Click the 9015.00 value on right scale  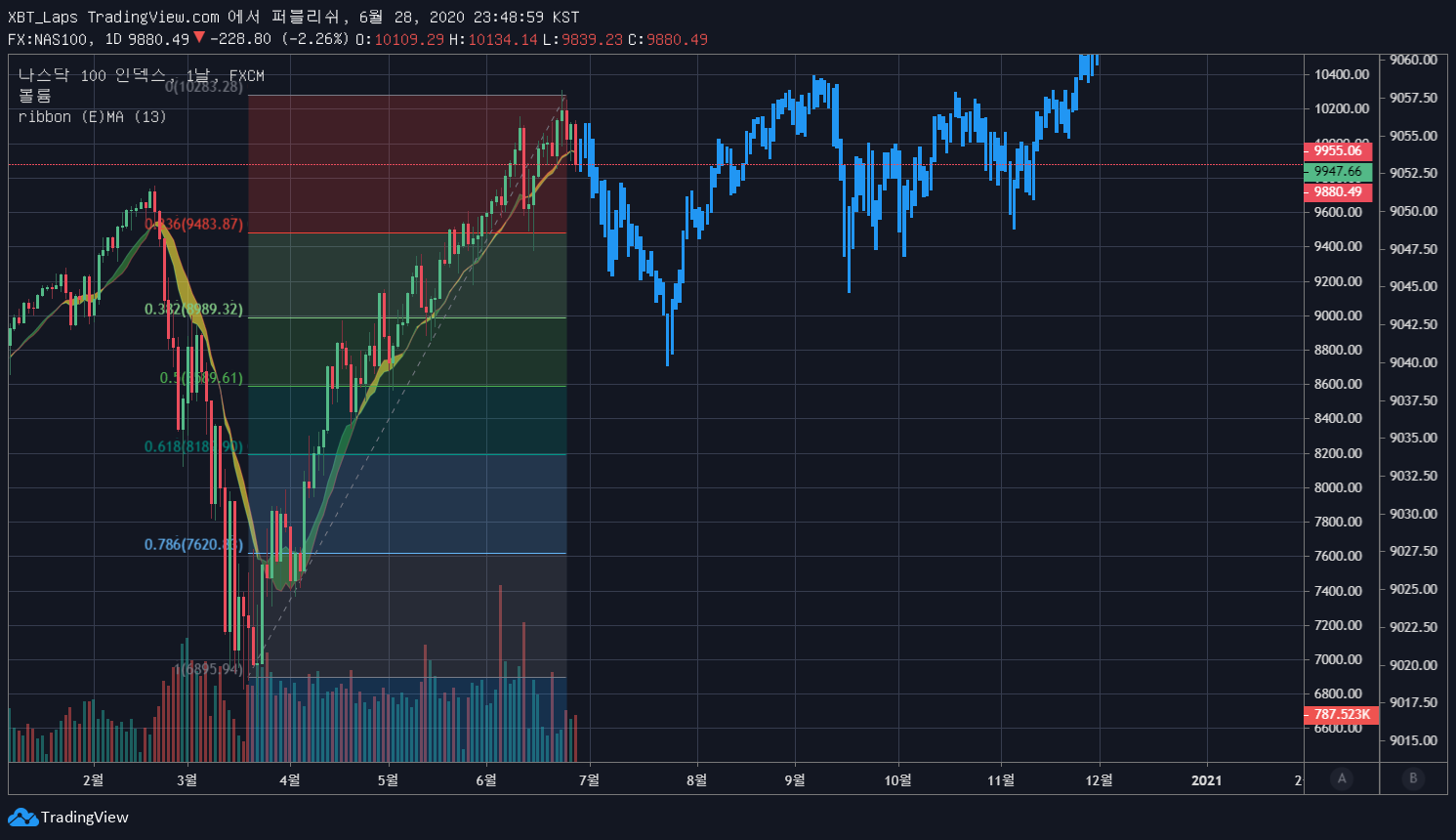coord(1413,740)
